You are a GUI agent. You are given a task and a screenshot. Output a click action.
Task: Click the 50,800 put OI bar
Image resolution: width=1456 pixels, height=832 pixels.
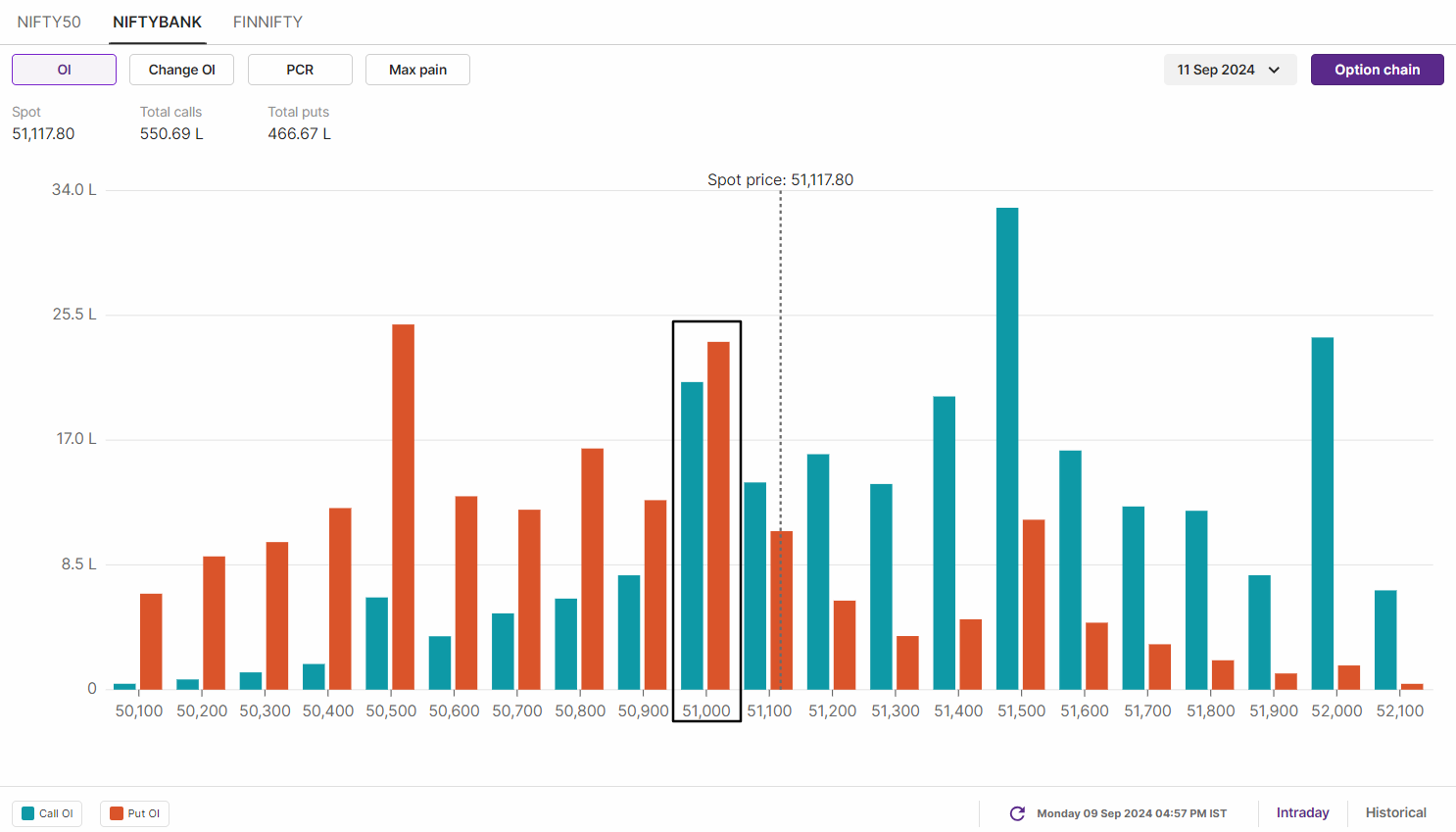click(593, 568)
